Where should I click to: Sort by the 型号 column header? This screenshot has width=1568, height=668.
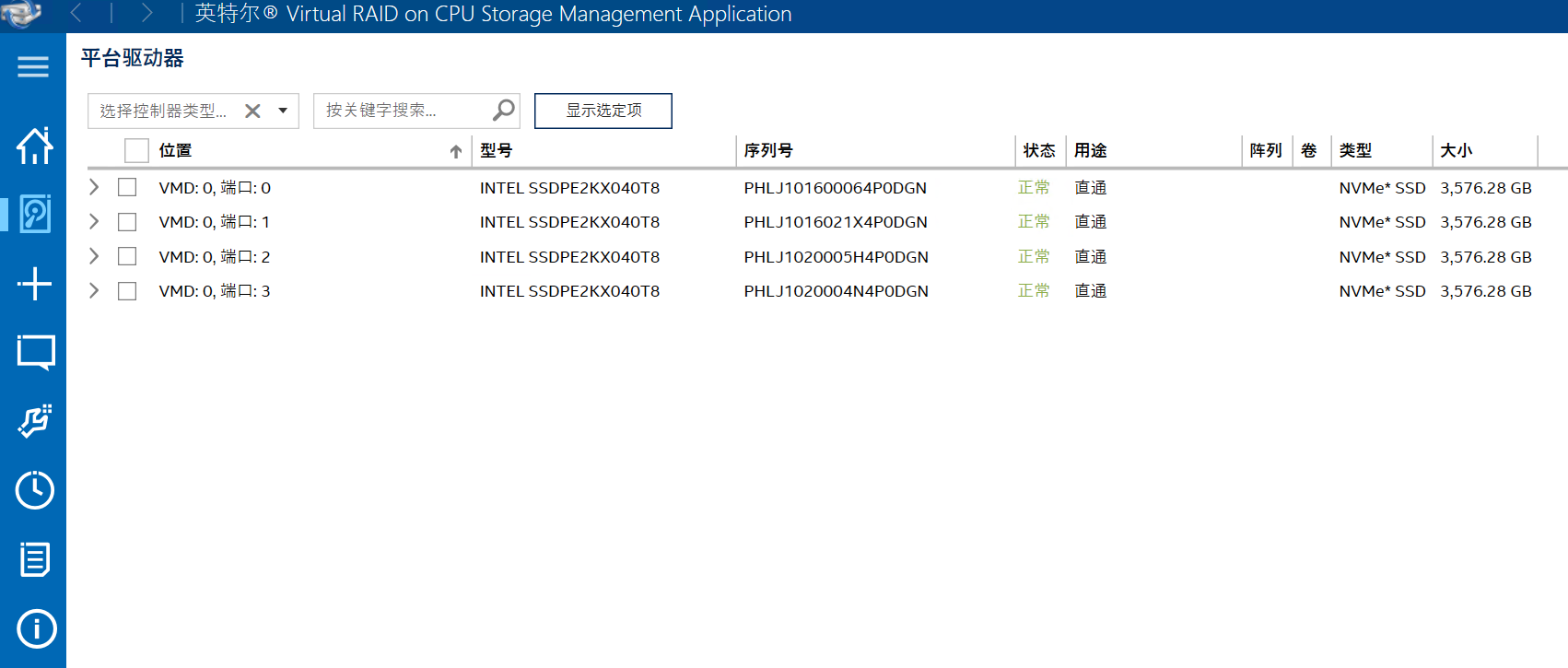497,150
